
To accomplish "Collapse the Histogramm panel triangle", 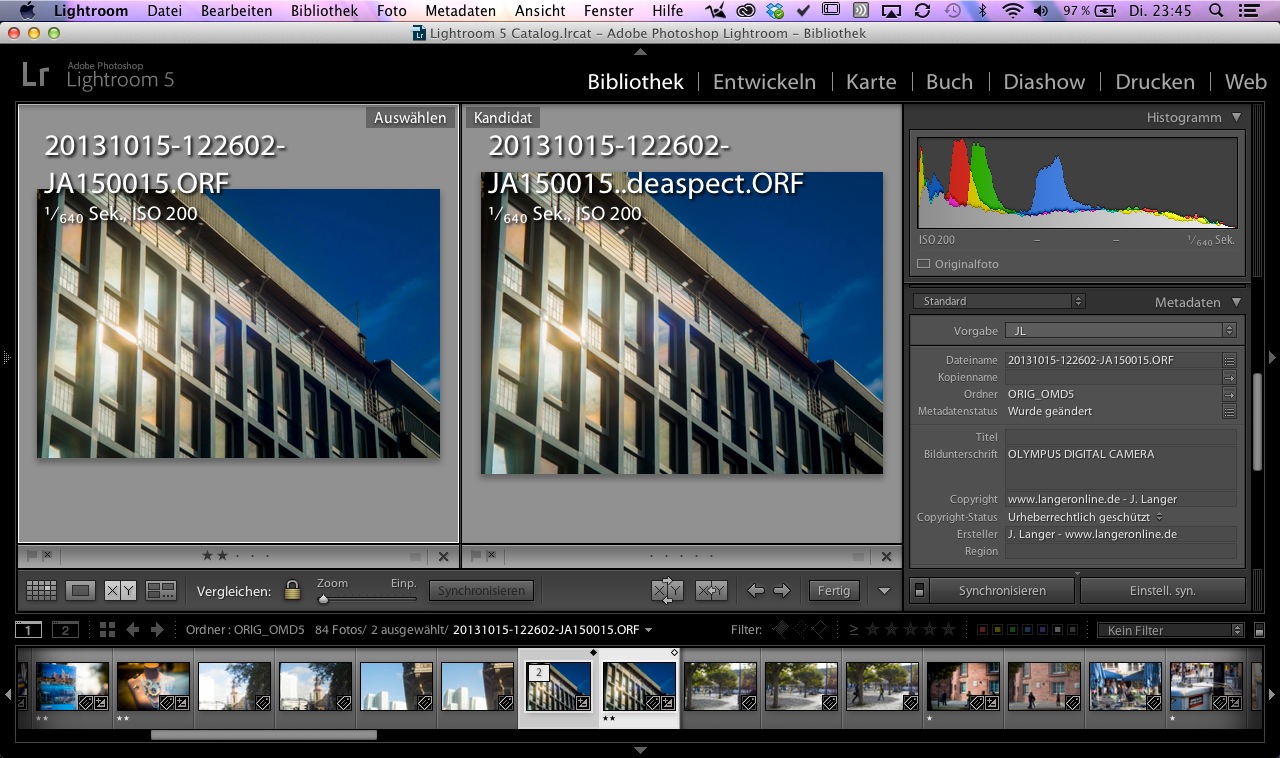I will [1237, 118].
